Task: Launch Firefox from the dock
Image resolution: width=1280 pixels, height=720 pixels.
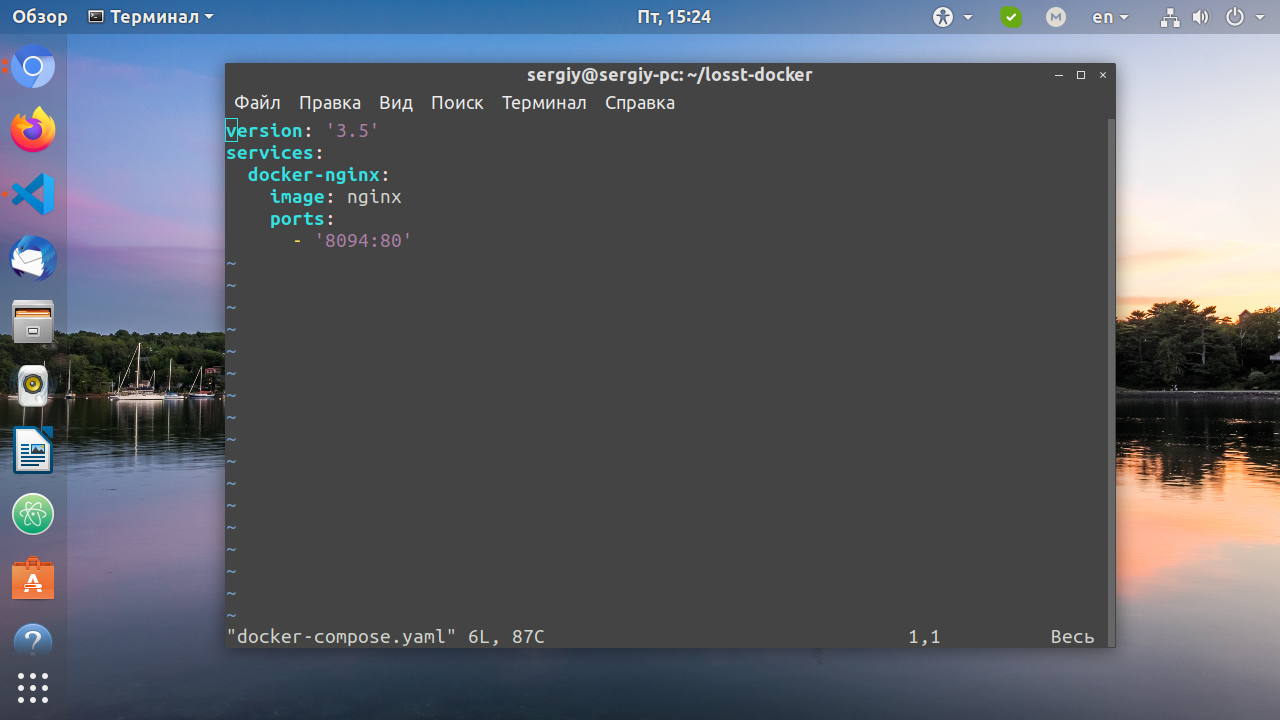Action: tap(33, 130)
